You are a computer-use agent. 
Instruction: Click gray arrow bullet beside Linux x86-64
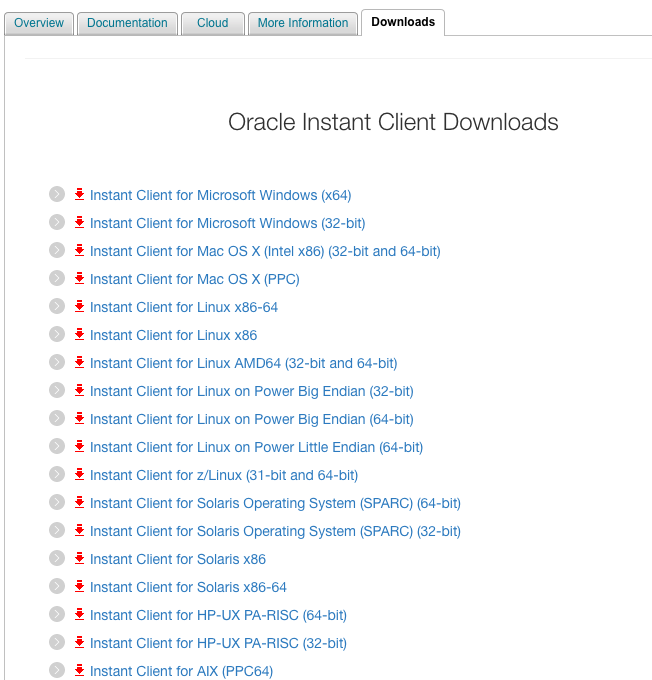pyautogui.click(x=57, y=306)
